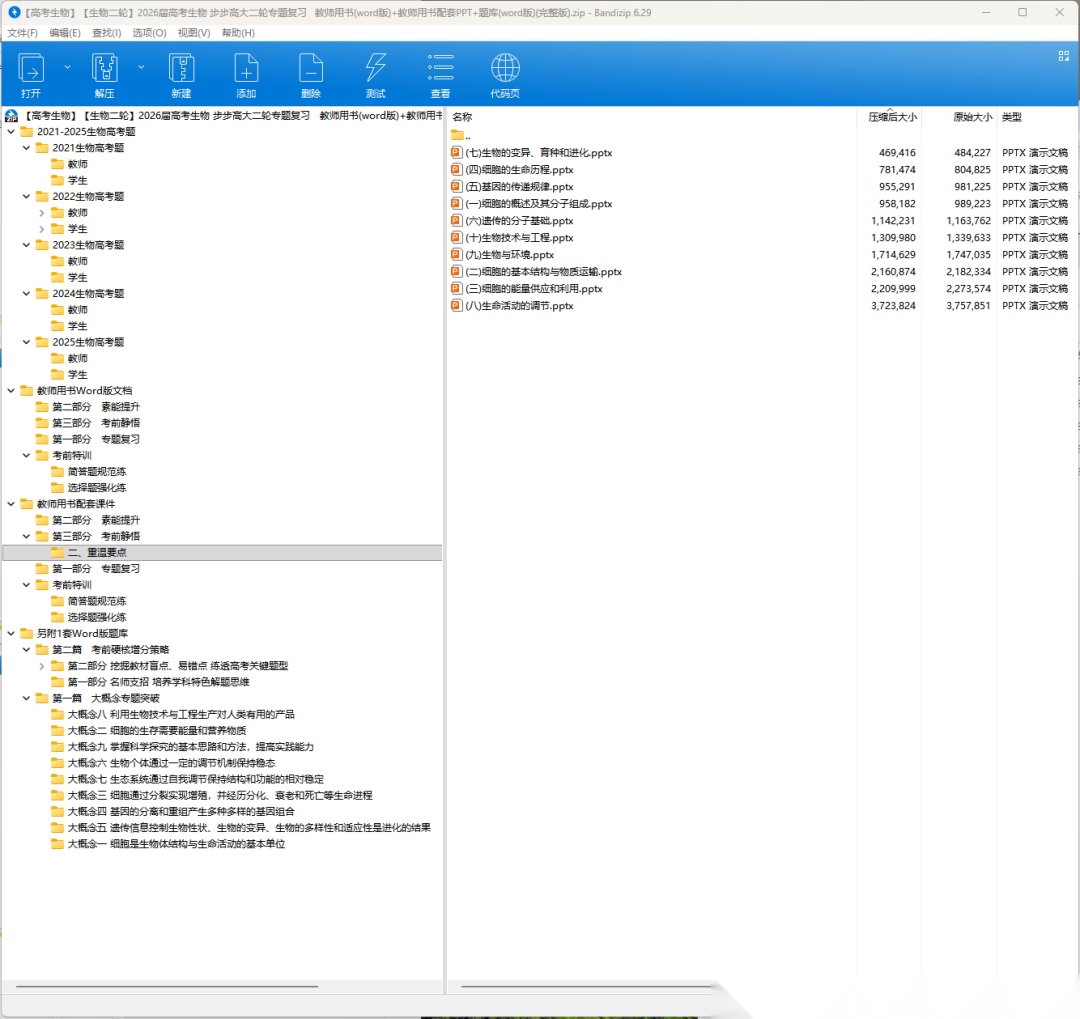This screenshot has height=1019, width=1080.
Task: Sort by the 名称 column header
Action: pos(462,117)
